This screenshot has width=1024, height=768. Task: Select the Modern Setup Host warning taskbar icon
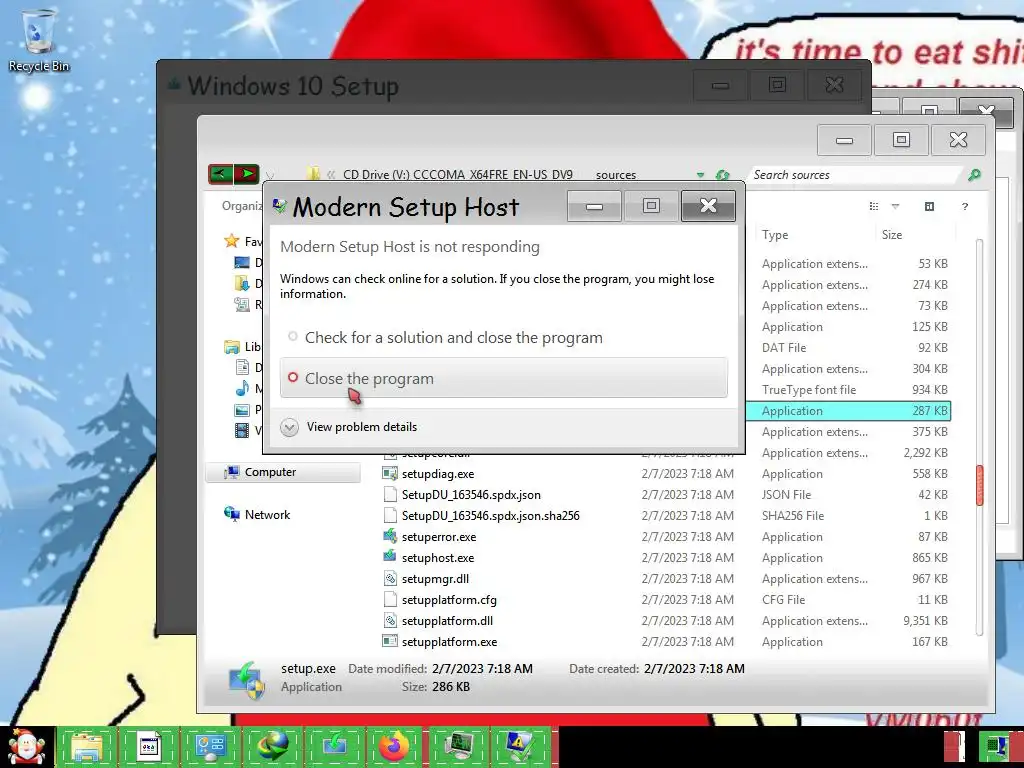519,746
